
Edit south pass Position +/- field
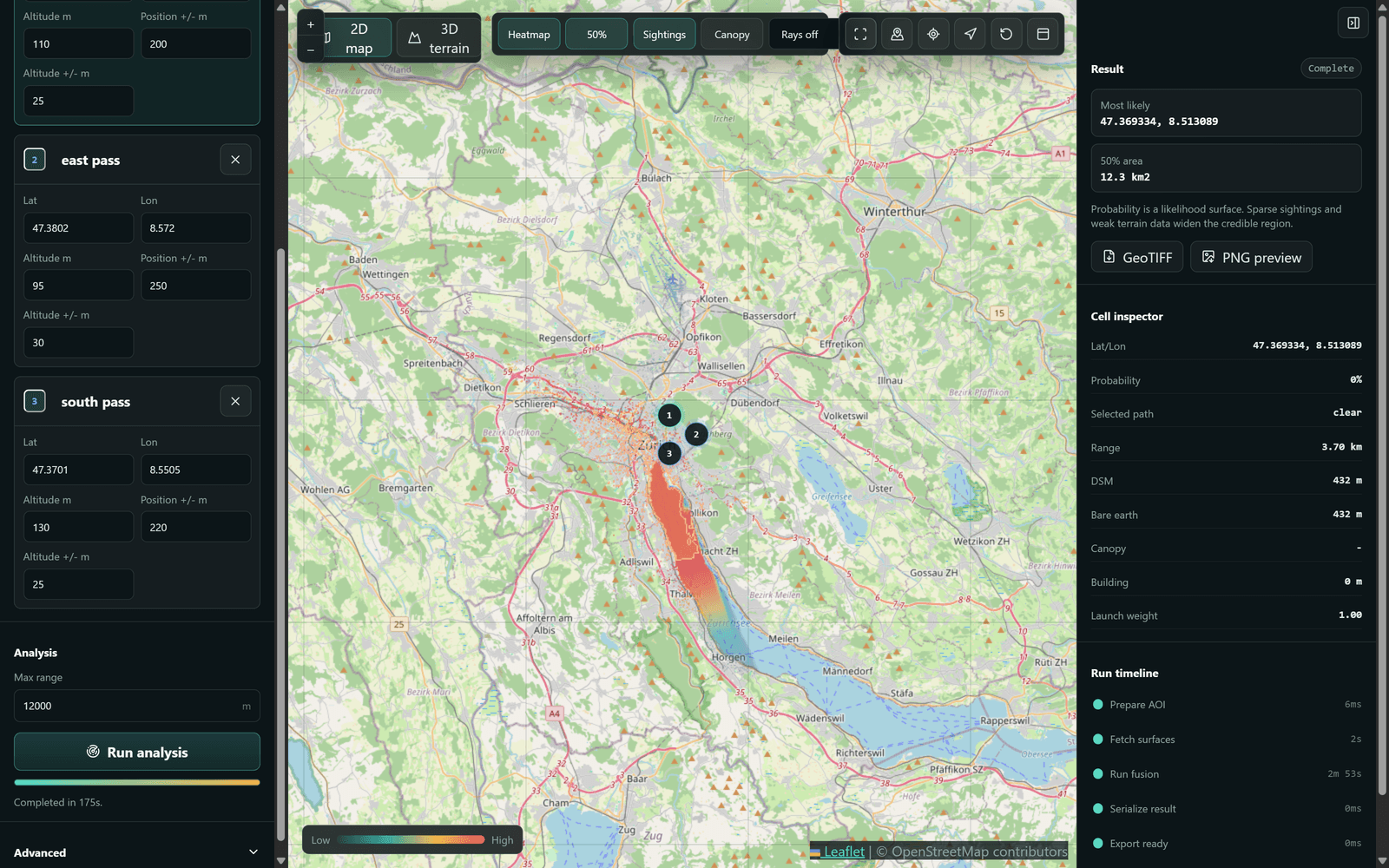pyautogui.click(x=195, y=527)
